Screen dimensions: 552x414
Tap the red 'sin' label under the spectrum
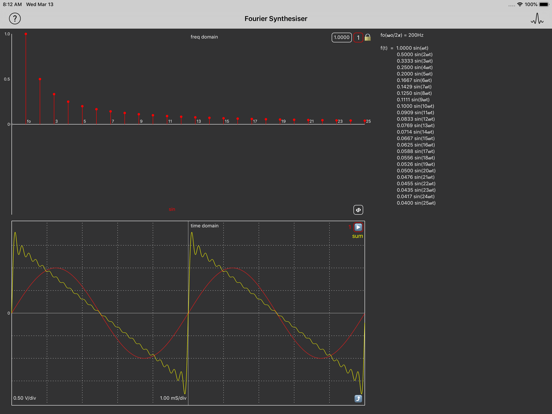click(x=172, y=209)
